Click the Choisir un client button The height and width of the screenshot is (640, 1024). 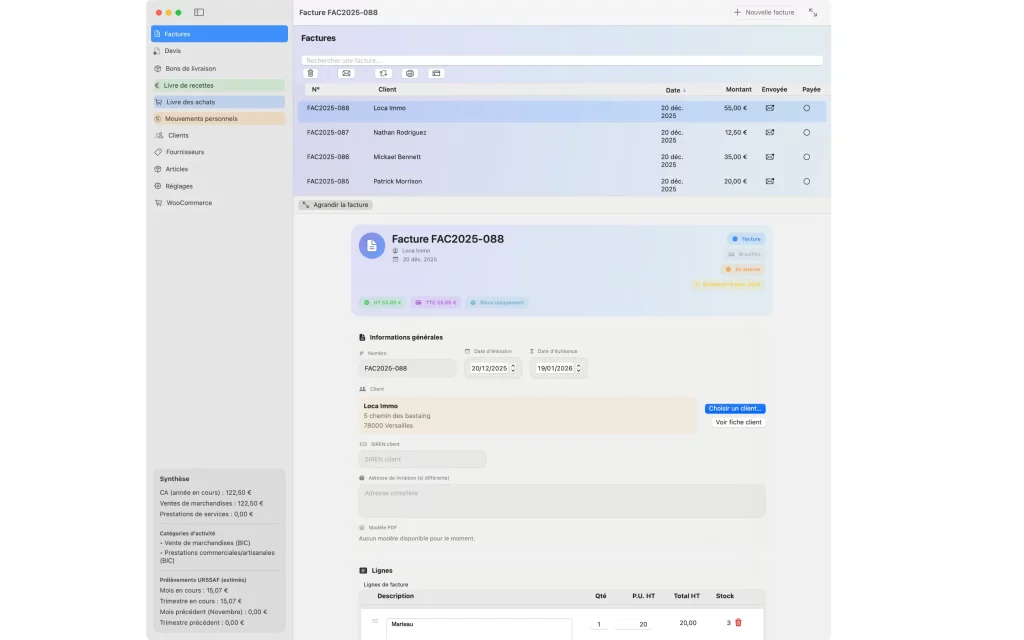(x=736, y=408)
